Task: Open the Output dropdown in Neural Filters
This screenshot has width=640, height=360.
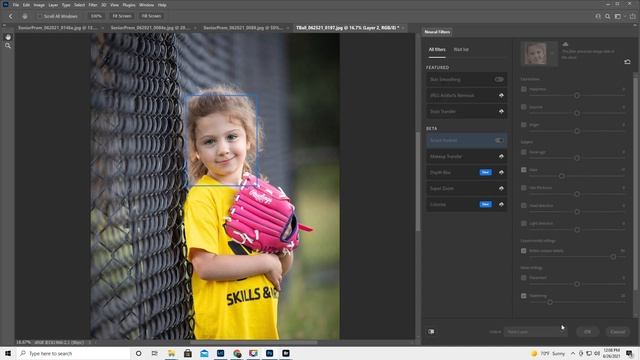Action: pos(535,332)
